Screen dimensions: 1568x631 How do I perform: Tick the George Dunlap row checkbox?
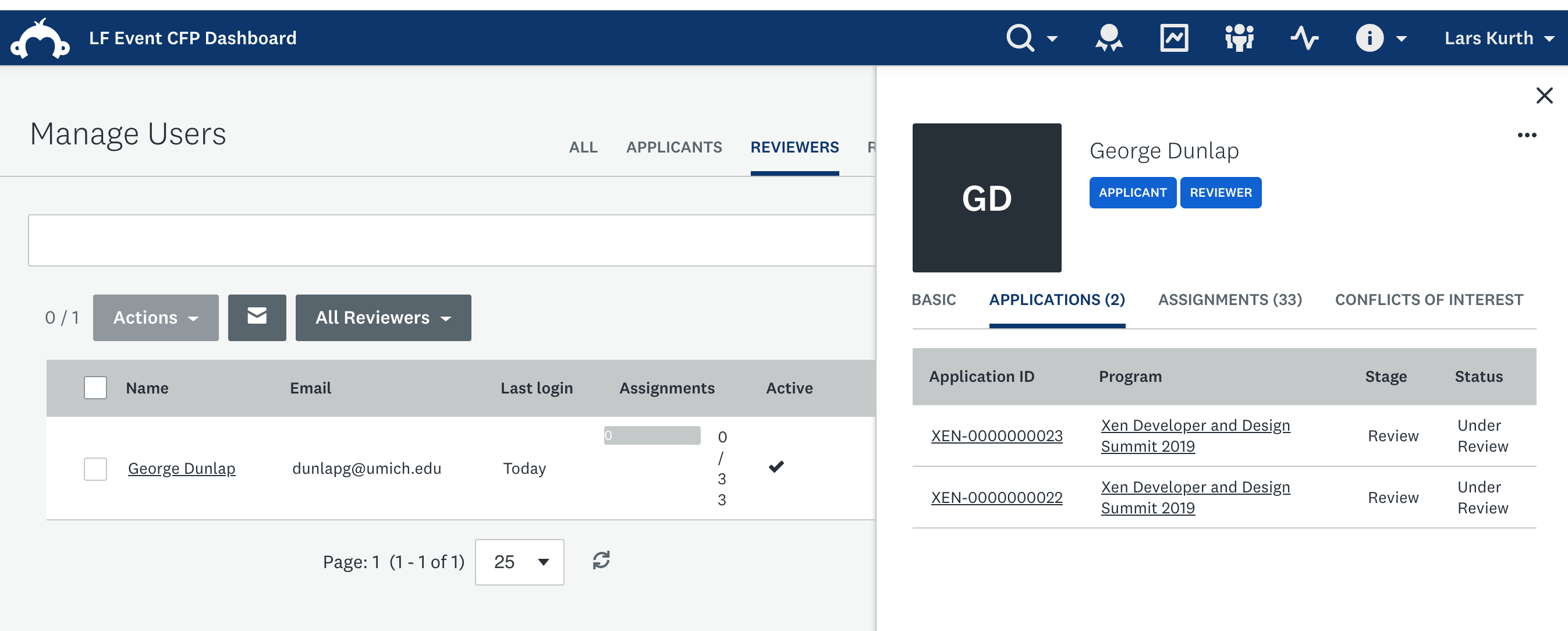coord(95,469)
